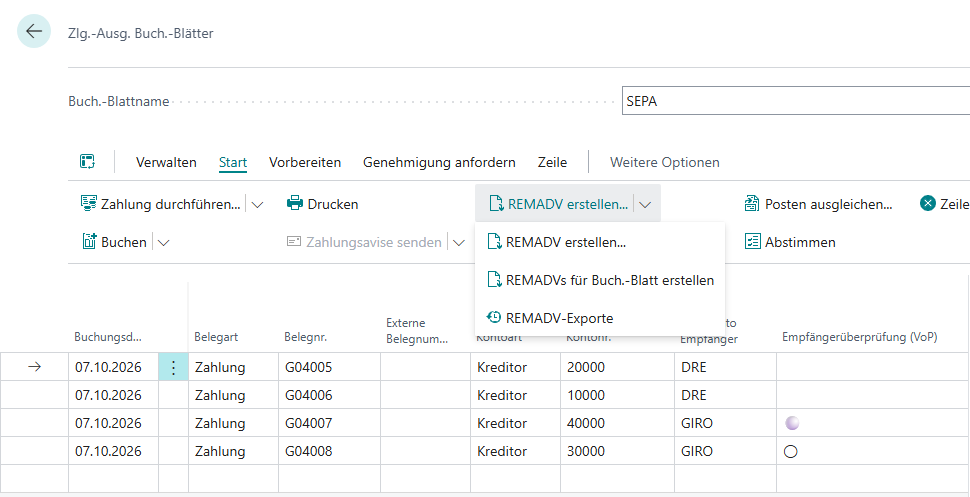Click the Posten ausgleichen button label
This screenshot has width=970, height=497.
point(828,204)
